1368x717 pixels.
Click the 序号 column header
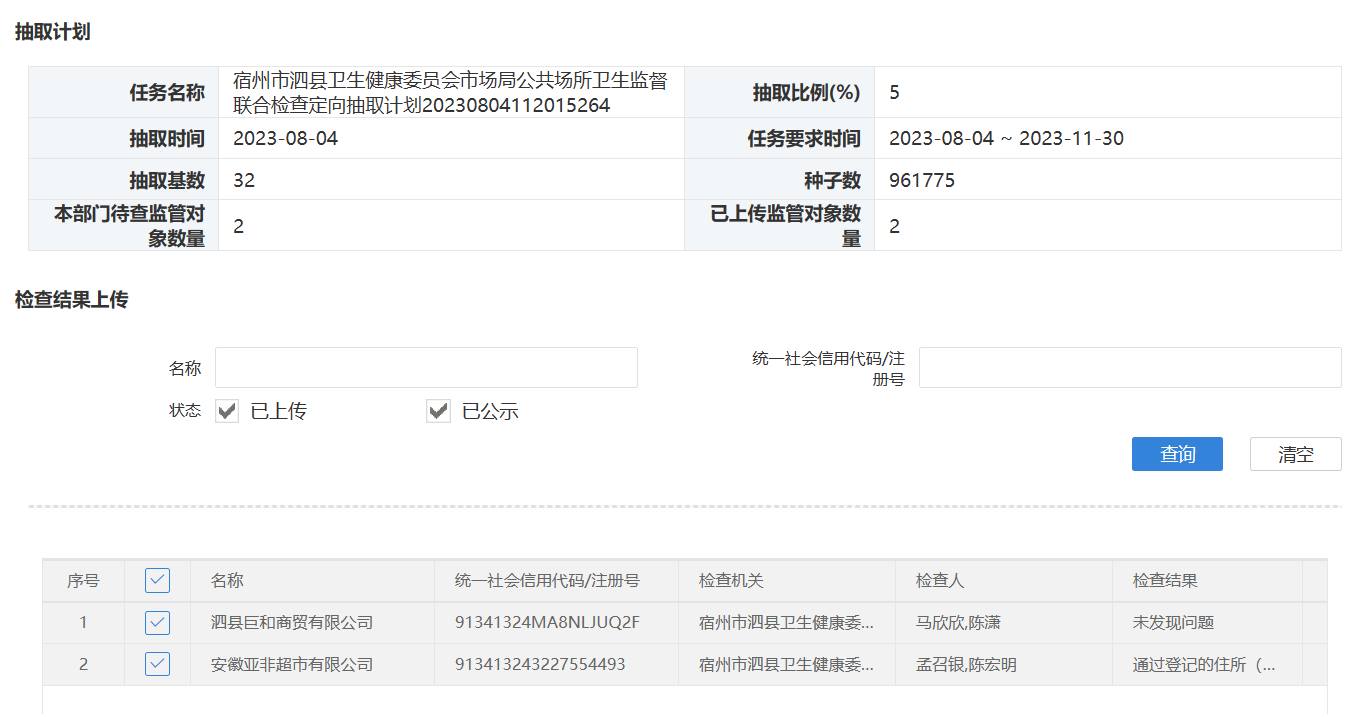(83, 580)
